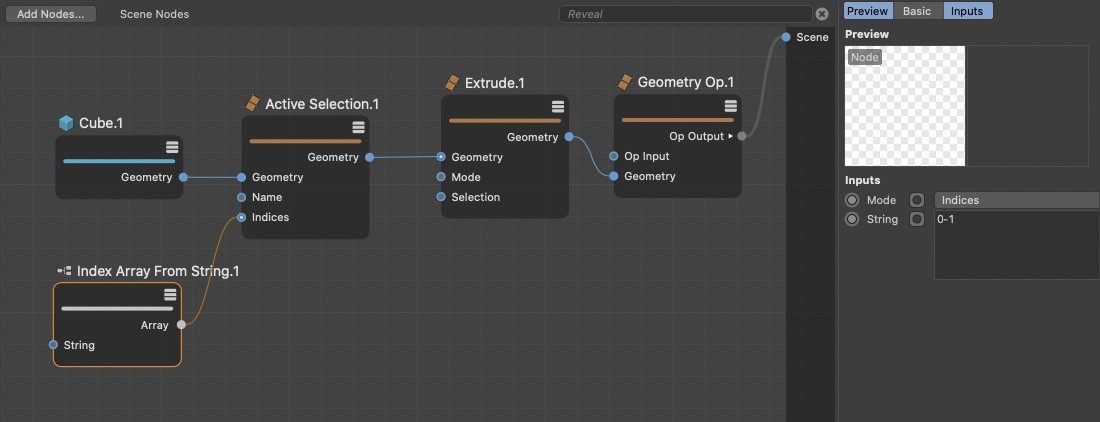Open the Active Selection.1 node menu icon

pyautogui.click(x=358, y=127)
